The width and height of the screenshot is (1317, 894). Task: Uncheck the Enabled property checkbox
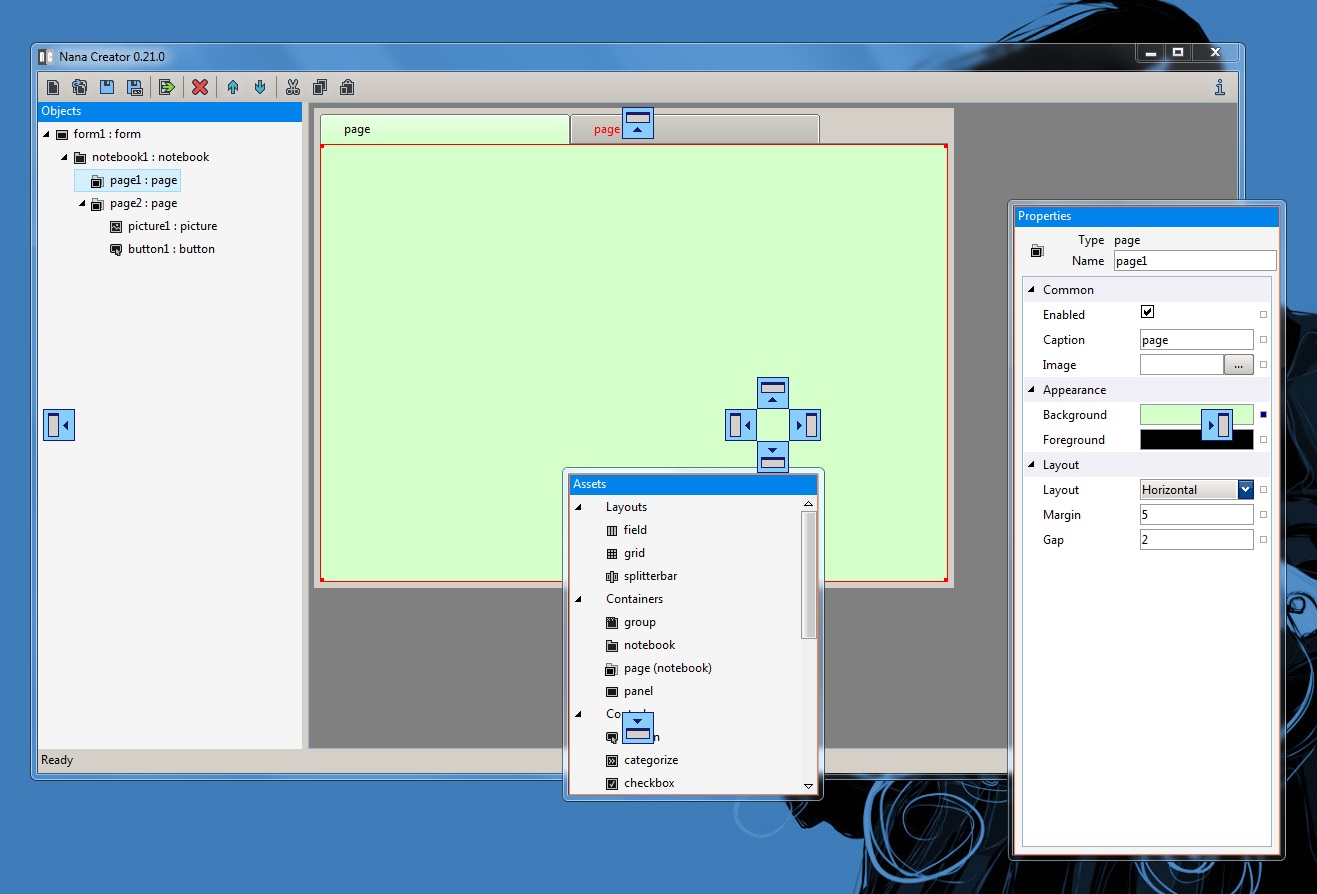[1148, 312]
